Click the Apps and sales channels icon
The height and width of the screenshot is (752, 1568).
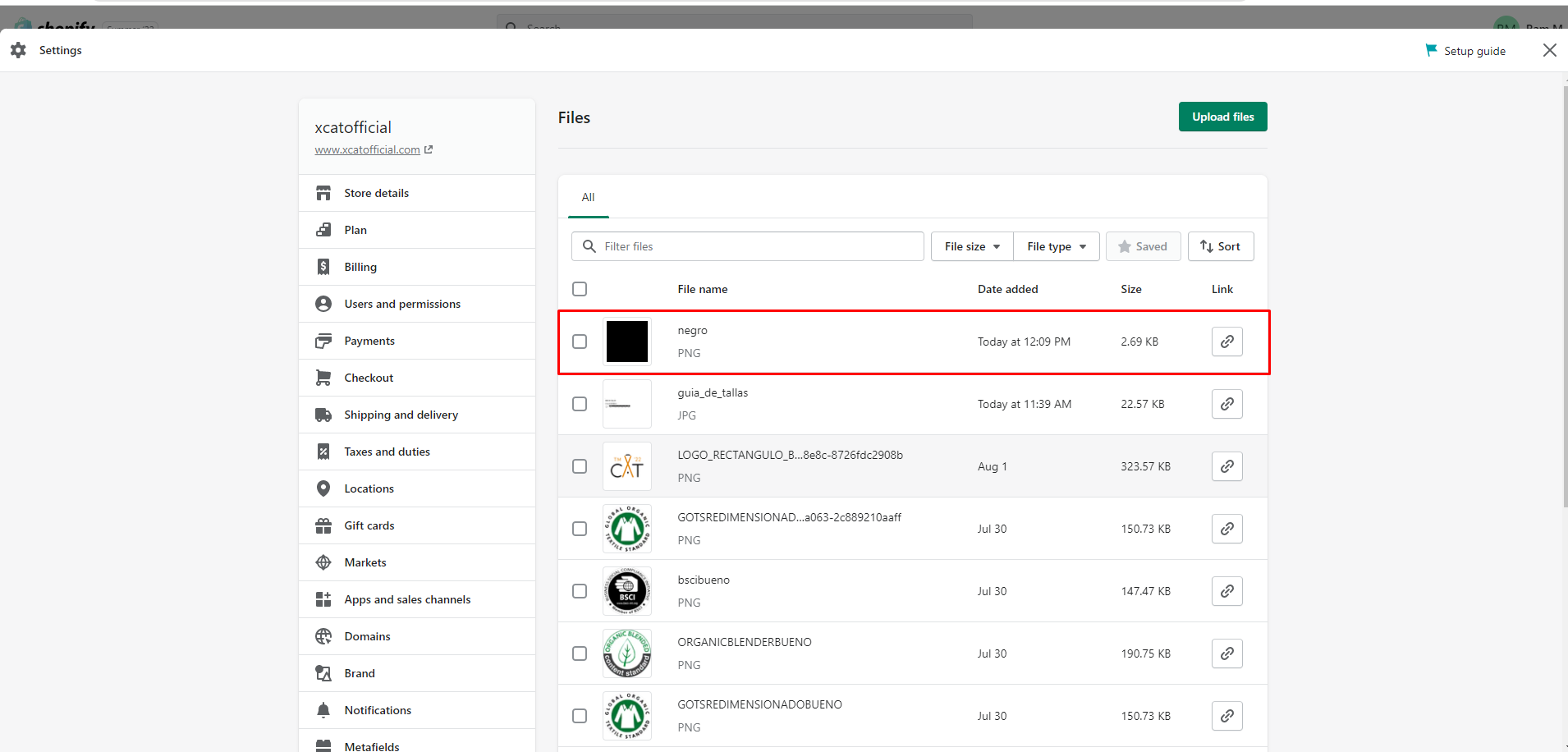click(x=323, y=599)
